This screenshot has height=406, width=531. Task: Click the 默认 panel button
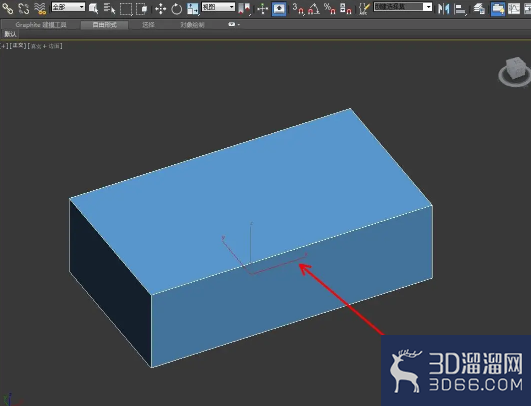[x=10, y=34]
